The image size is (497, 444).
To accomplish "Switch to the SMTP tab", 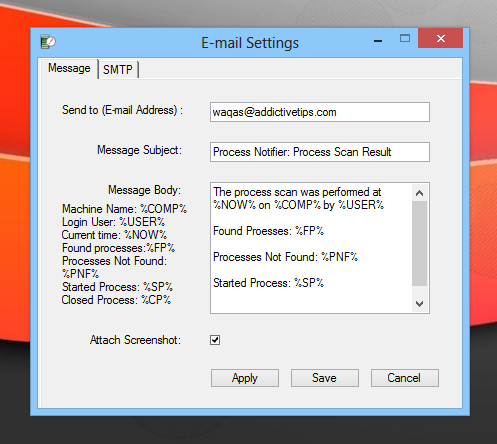I will point(118,70).
